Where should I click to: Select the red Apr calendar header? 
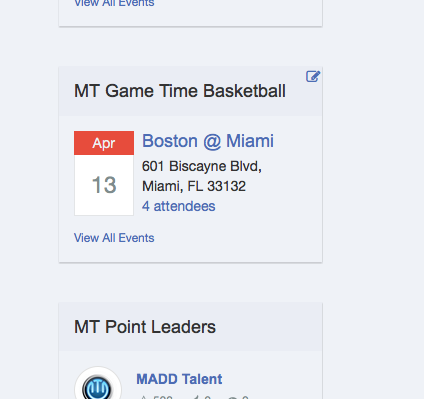click(x=104, y=143)
